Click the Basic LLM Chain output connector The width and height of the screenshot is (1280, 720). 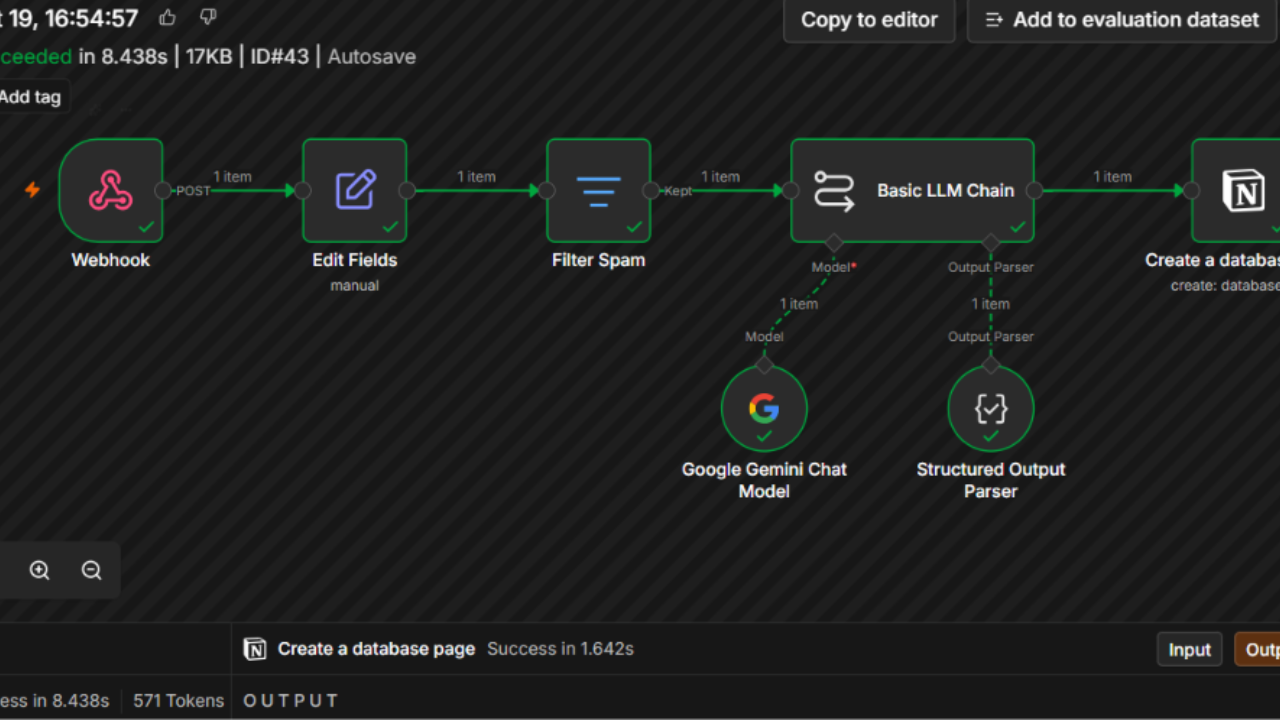click(1034, 190)
